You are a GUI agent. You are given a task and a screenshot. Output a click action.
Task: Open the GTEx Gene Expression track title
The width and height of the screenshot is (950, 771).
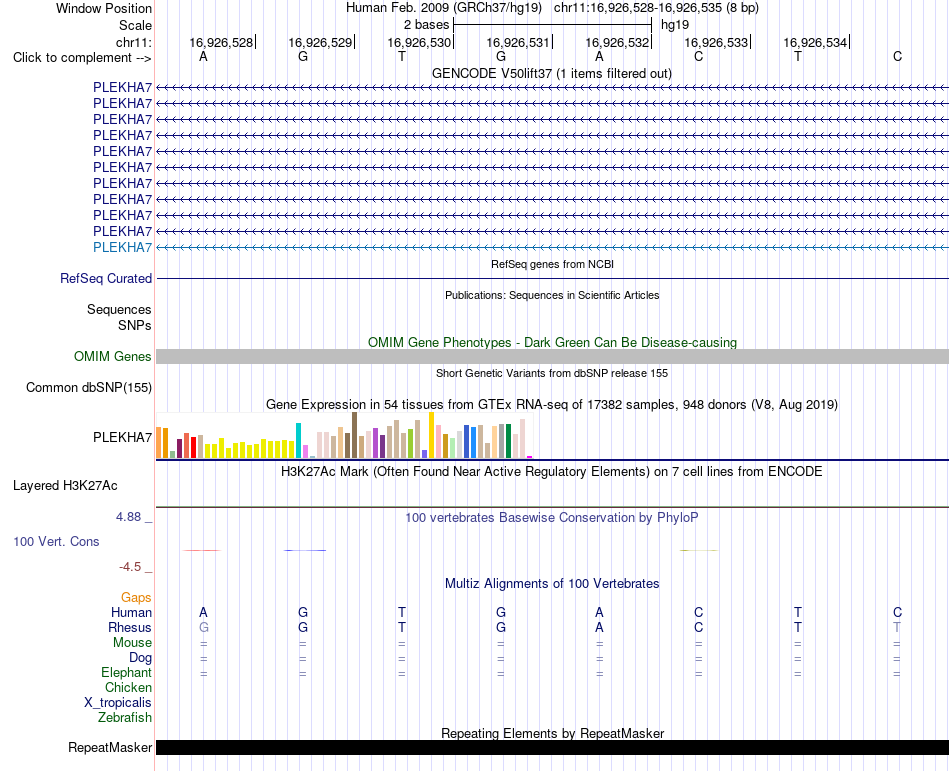(552, 405)
